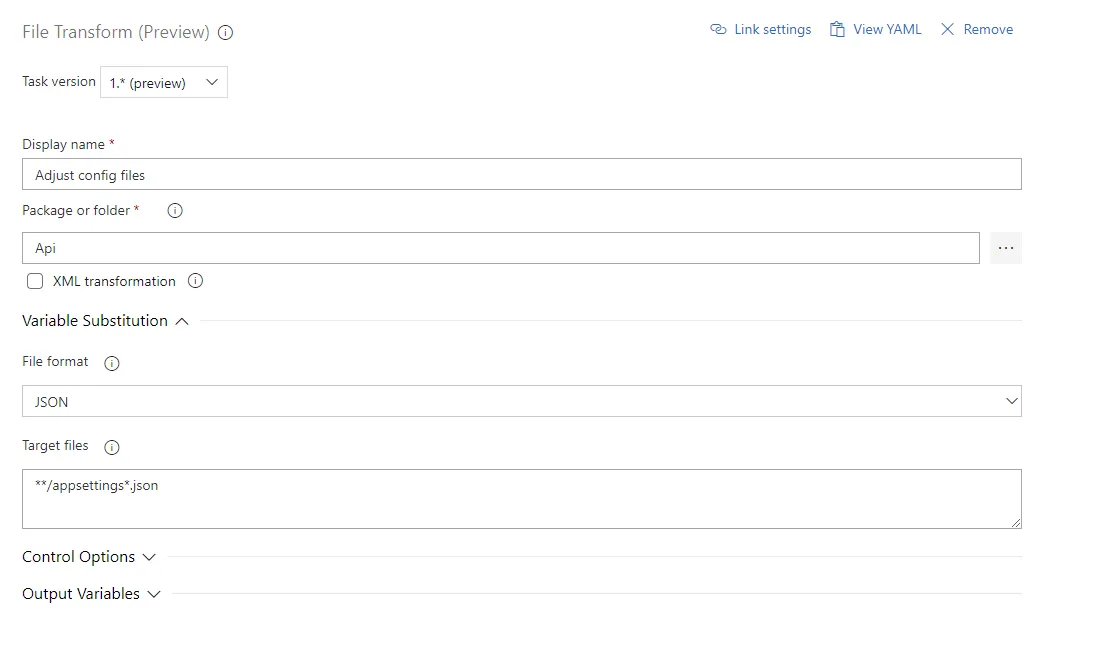Open the Task version dropdown
1094x660 pixels.
pos(164,83)
